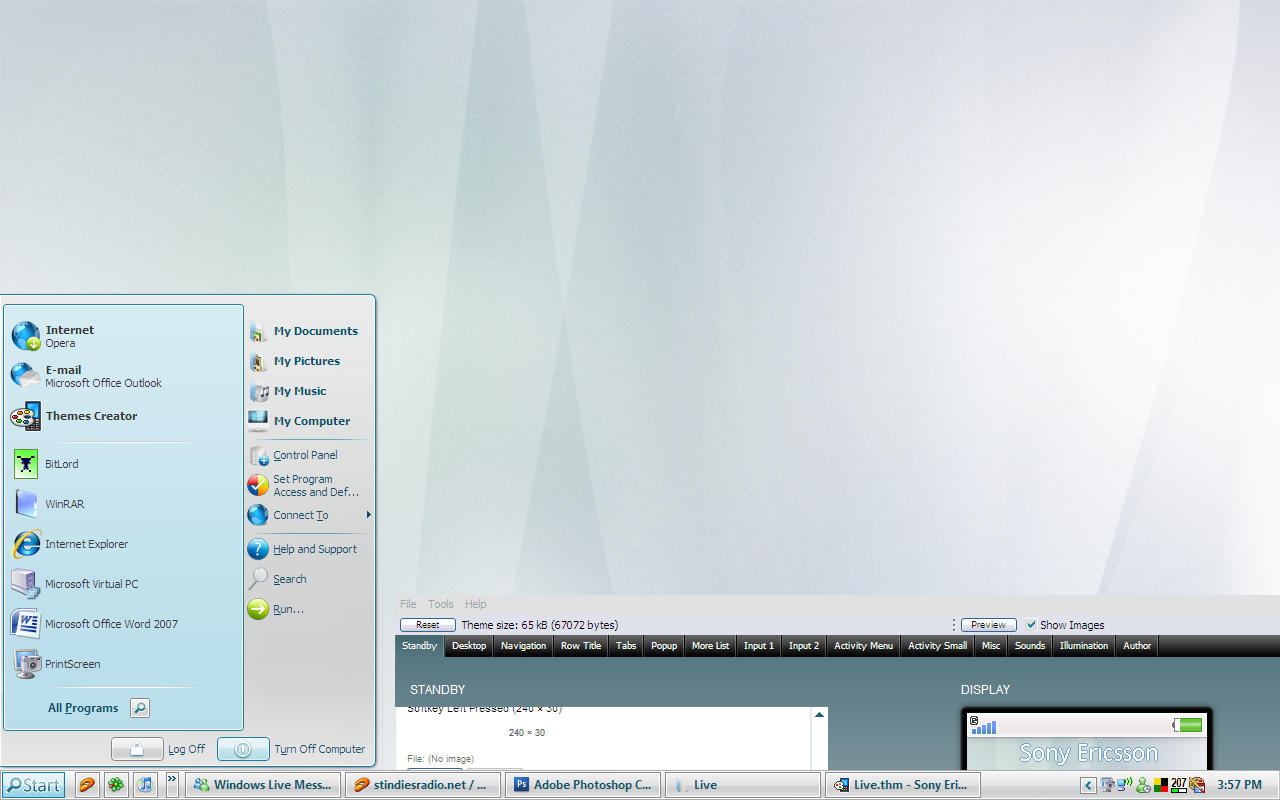
Task: Open the Tools menu in Themes Creator
Action: pos(441,604)
